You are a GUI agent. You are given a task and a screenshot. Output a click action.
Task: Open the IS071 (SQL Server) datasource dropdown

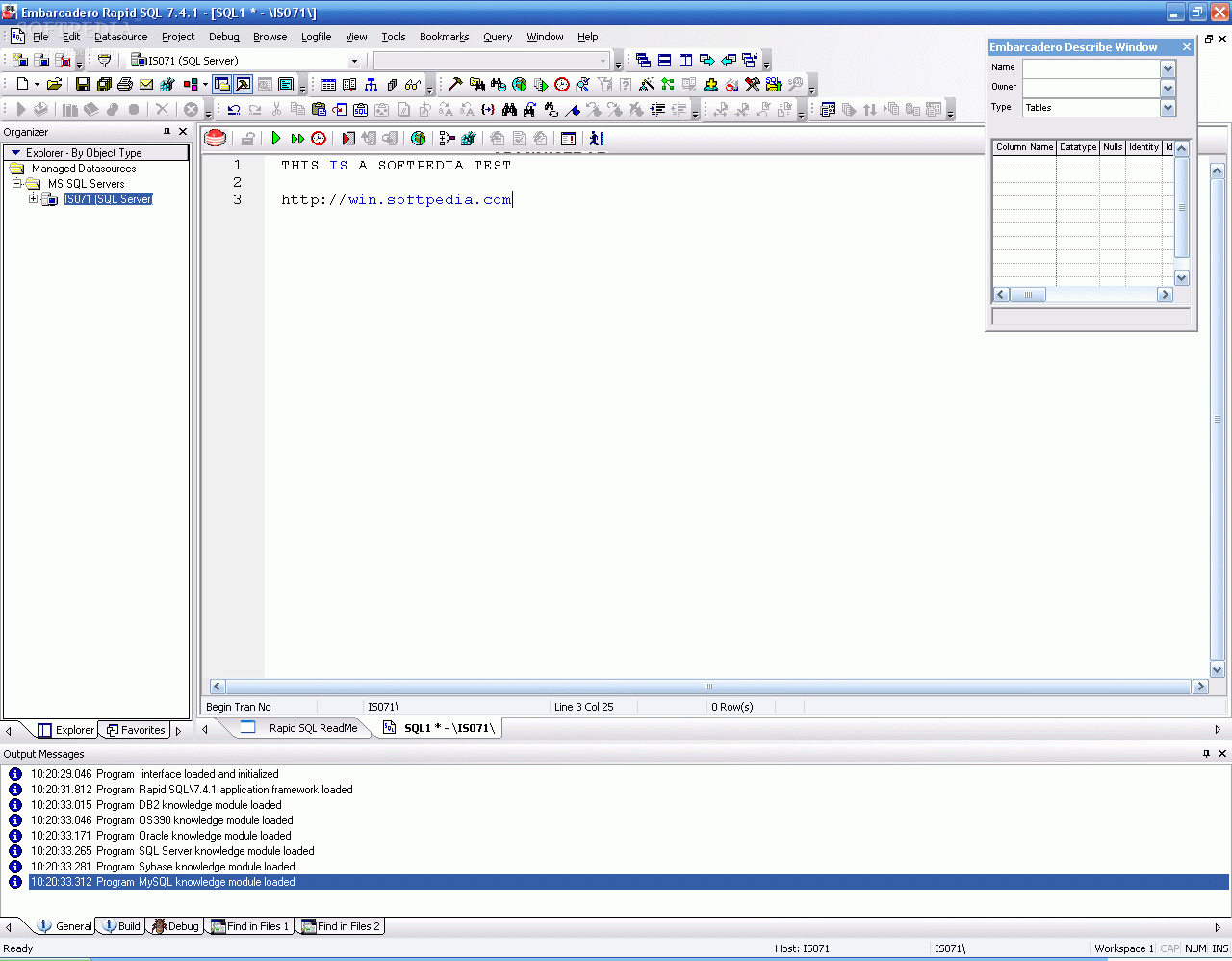(x=354, y=61)
